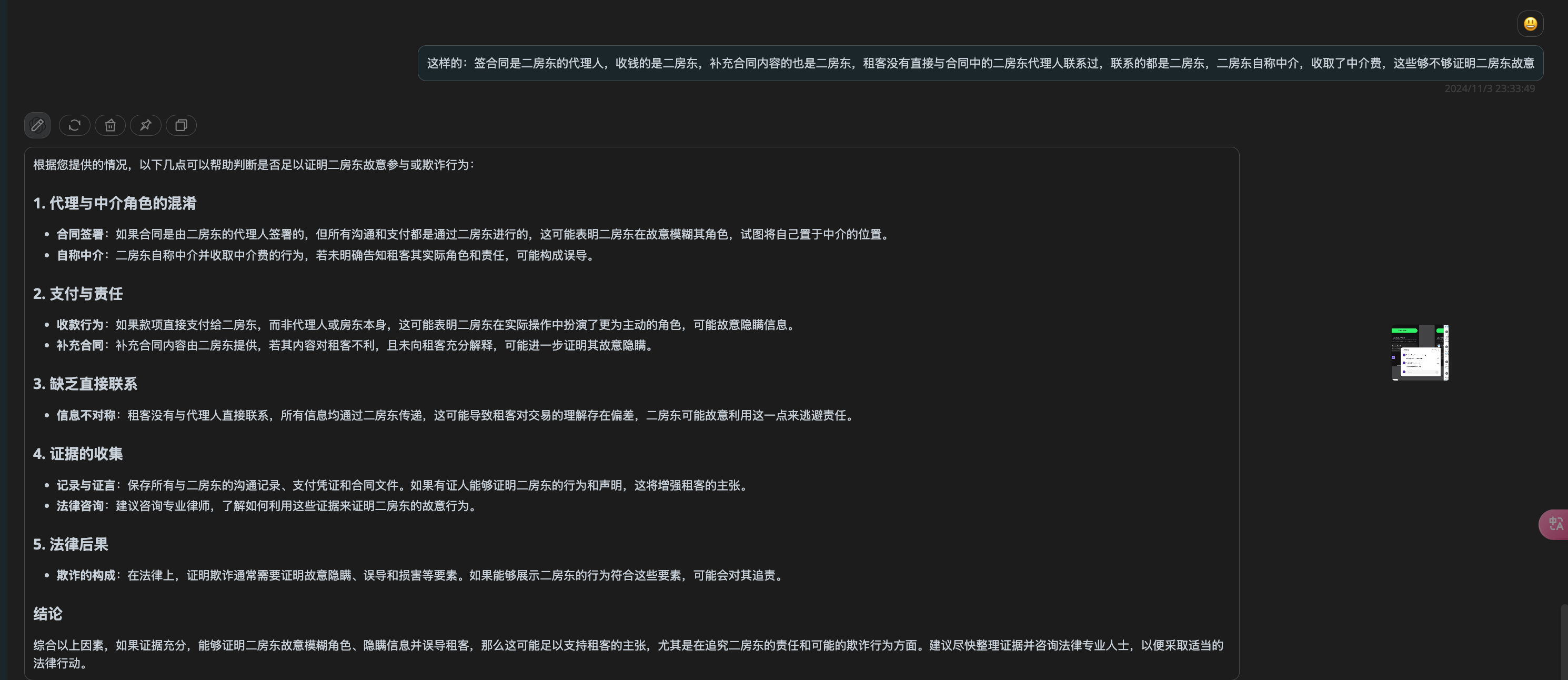Click the bold term "补充合同"
The width and height of the screenshot is (1568, 680).
point(80,346)
